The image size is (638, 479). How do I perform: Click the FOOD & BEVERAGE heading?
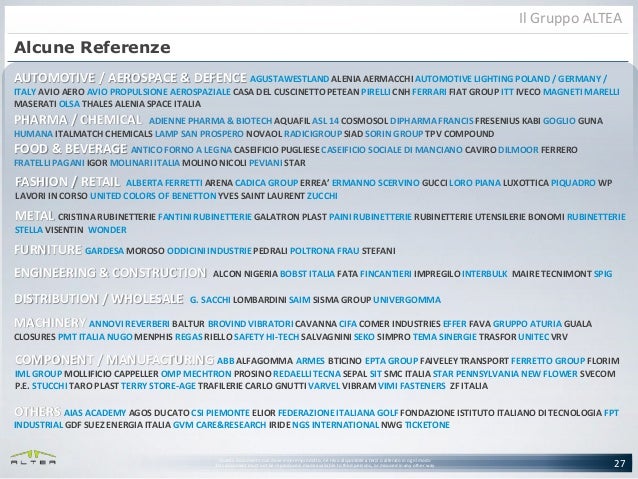pos(71,149)
